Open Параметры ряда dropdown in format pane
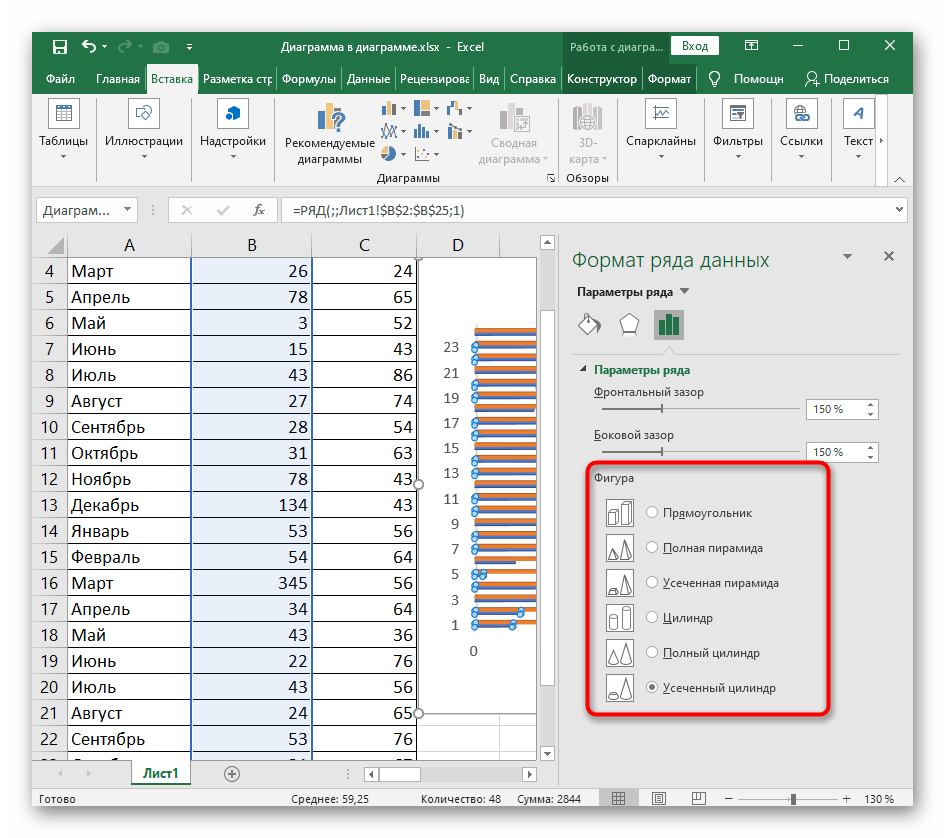 pos(685,292)
